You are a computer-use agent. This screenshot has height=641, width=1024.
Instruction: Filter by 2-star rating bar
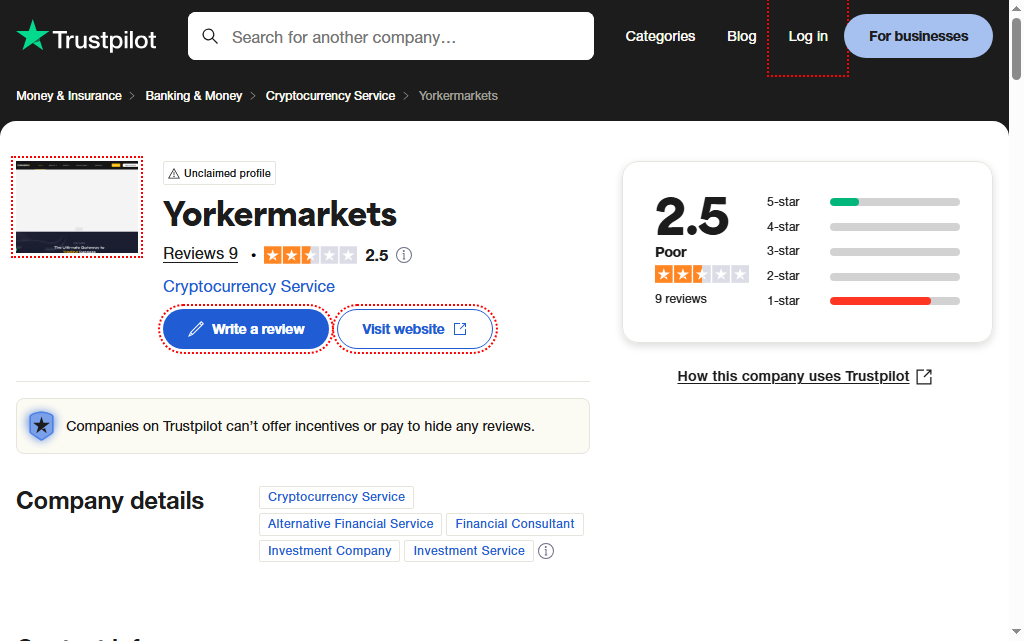click(863, 276)
